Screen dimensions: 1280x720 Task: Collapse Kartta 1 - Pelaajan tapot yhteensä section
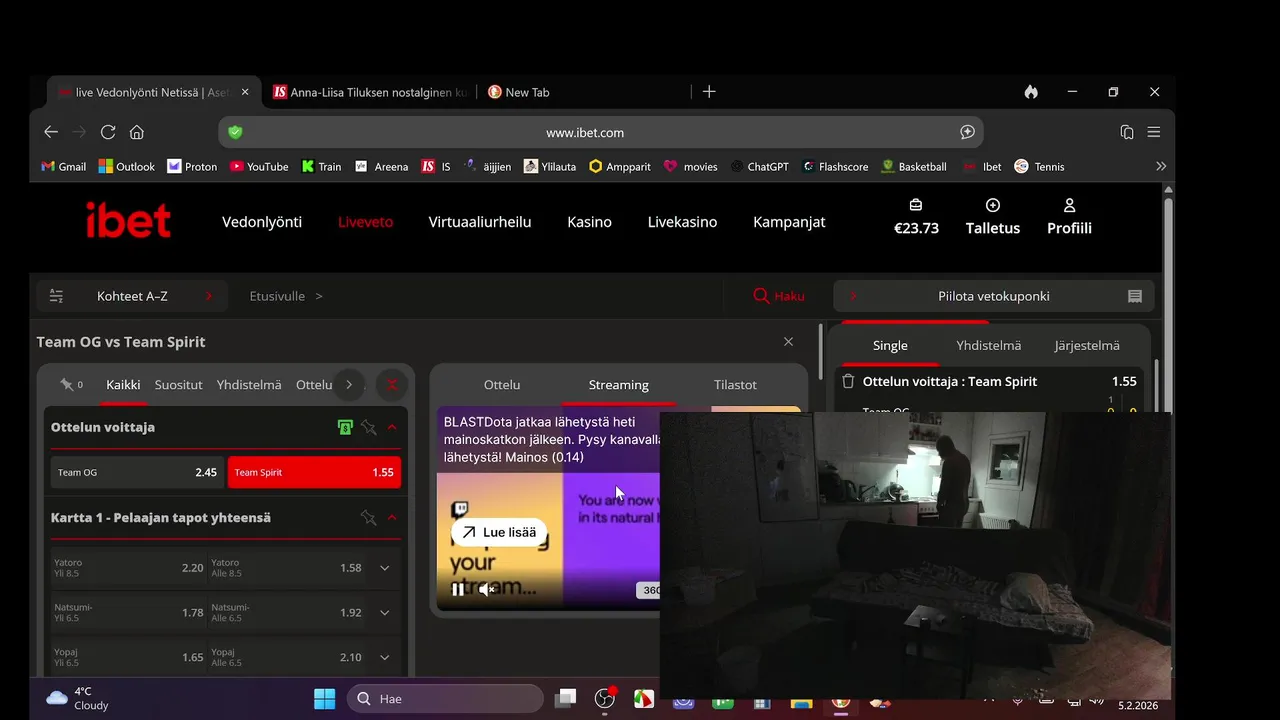click(392, 517)
